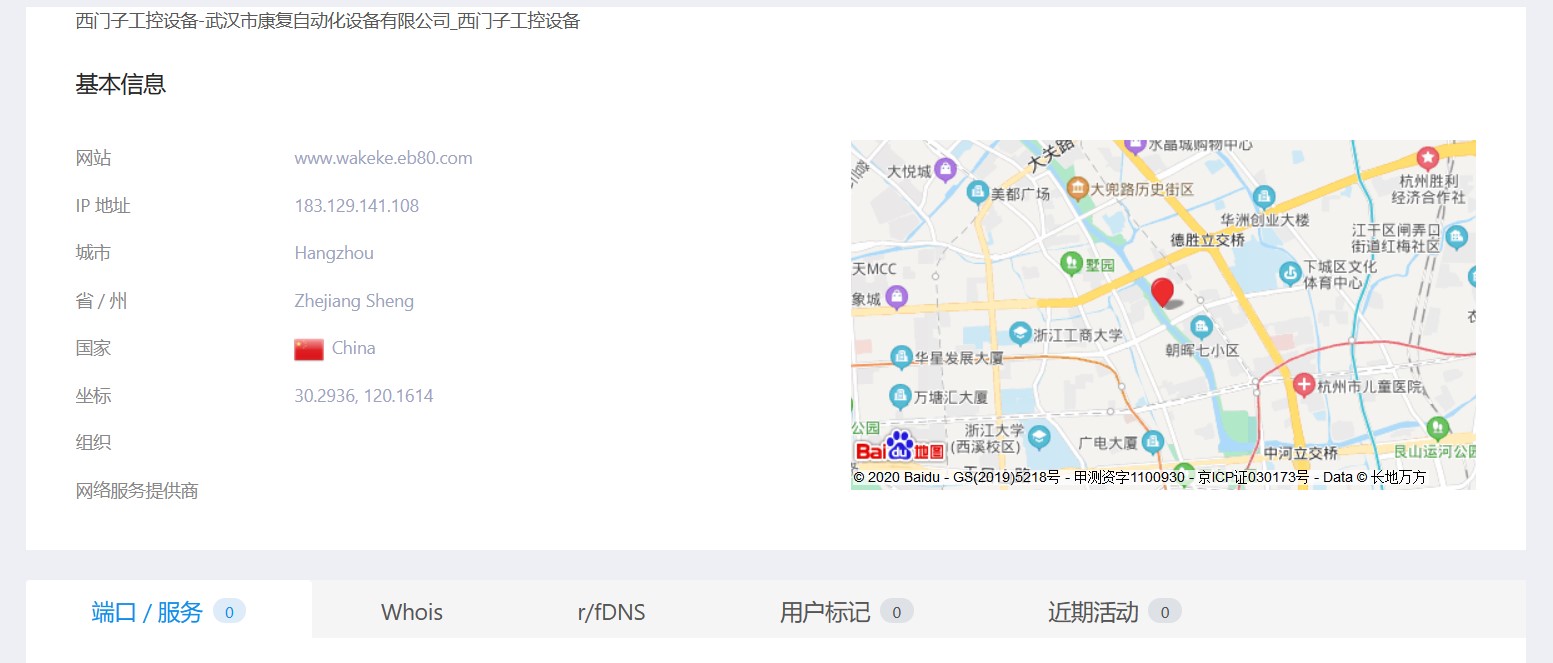This screenshot has width=1553, height=663.
Task: Select the 美都广场 map icon
Action: [978, 193]
